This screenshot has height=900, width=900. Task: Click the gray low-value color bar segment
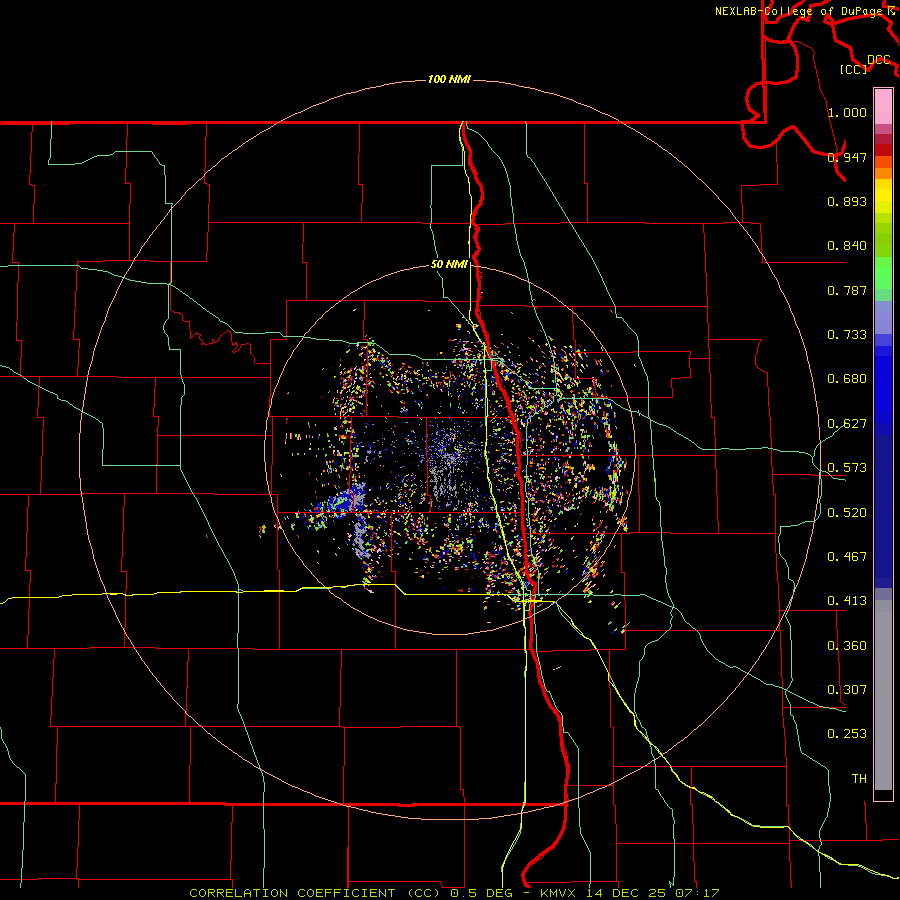(x=883, y=695)
